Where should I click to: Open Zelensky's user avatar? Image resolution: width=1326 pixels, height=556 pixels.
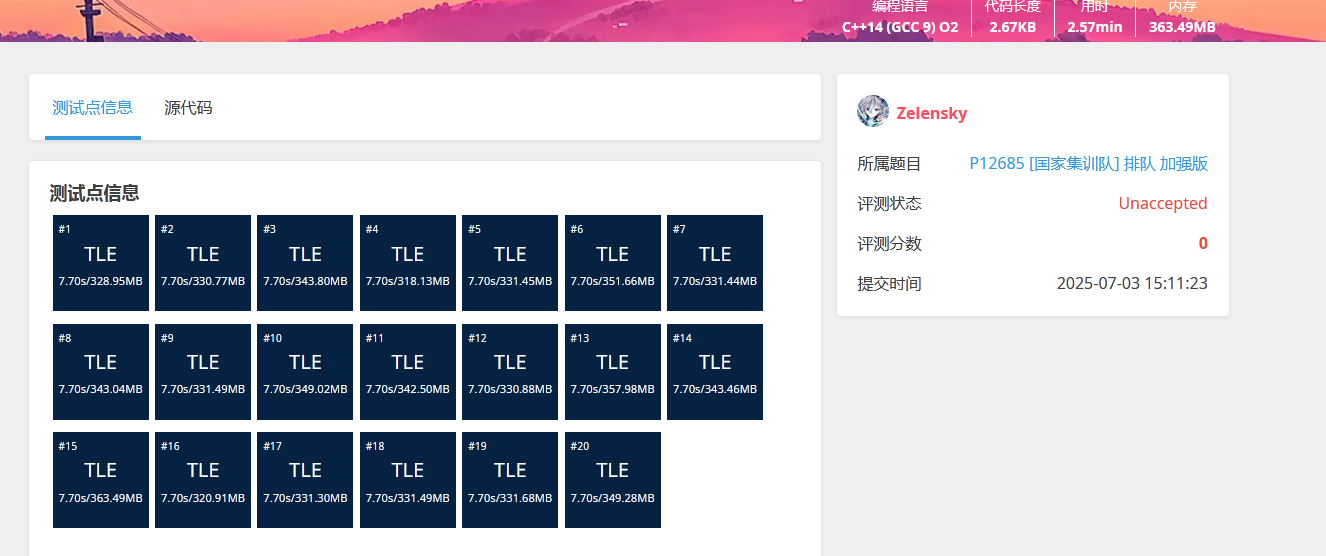tap(873, 112)
